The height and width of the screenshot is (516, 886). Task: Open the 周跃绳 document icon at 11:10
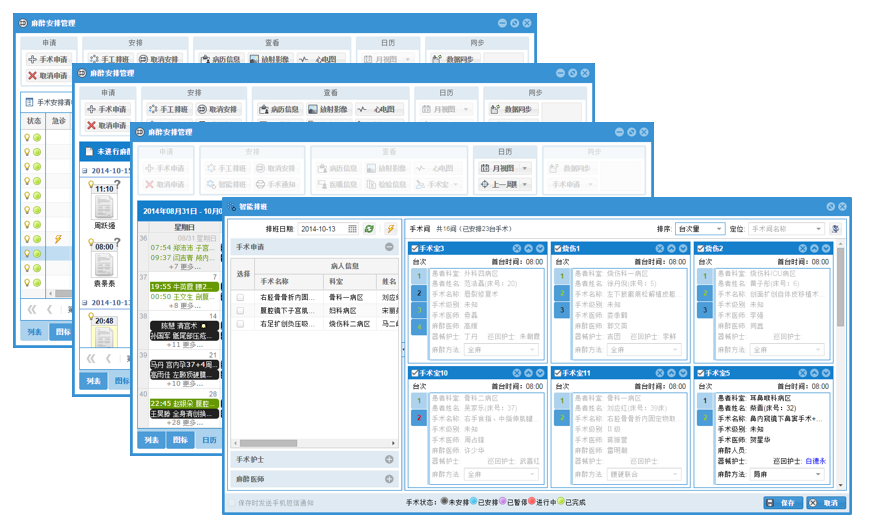[x=105, y=207]
